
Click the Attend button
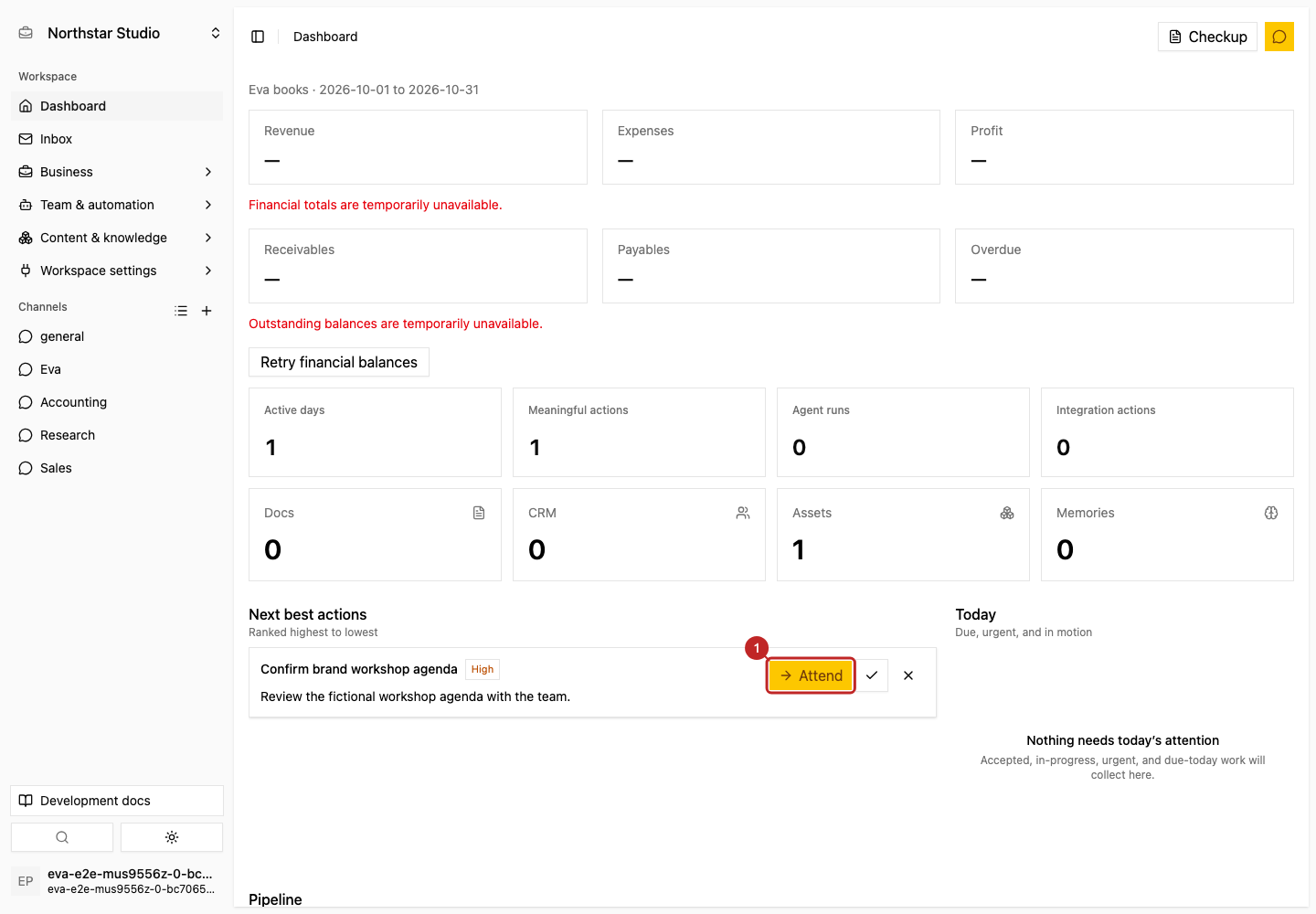click(x=811, y=675)
